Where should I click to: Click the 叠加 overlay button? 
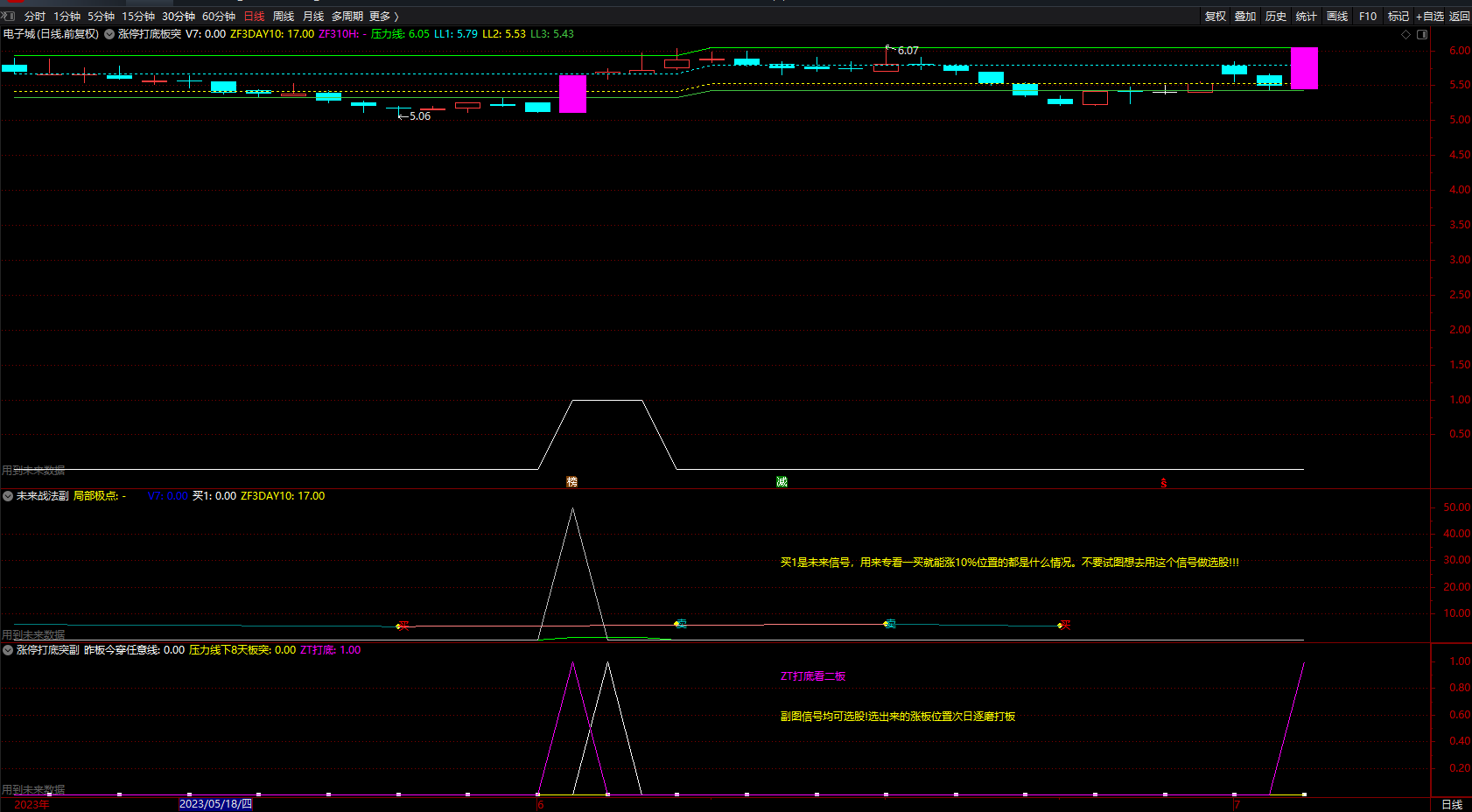(1245, 17)
